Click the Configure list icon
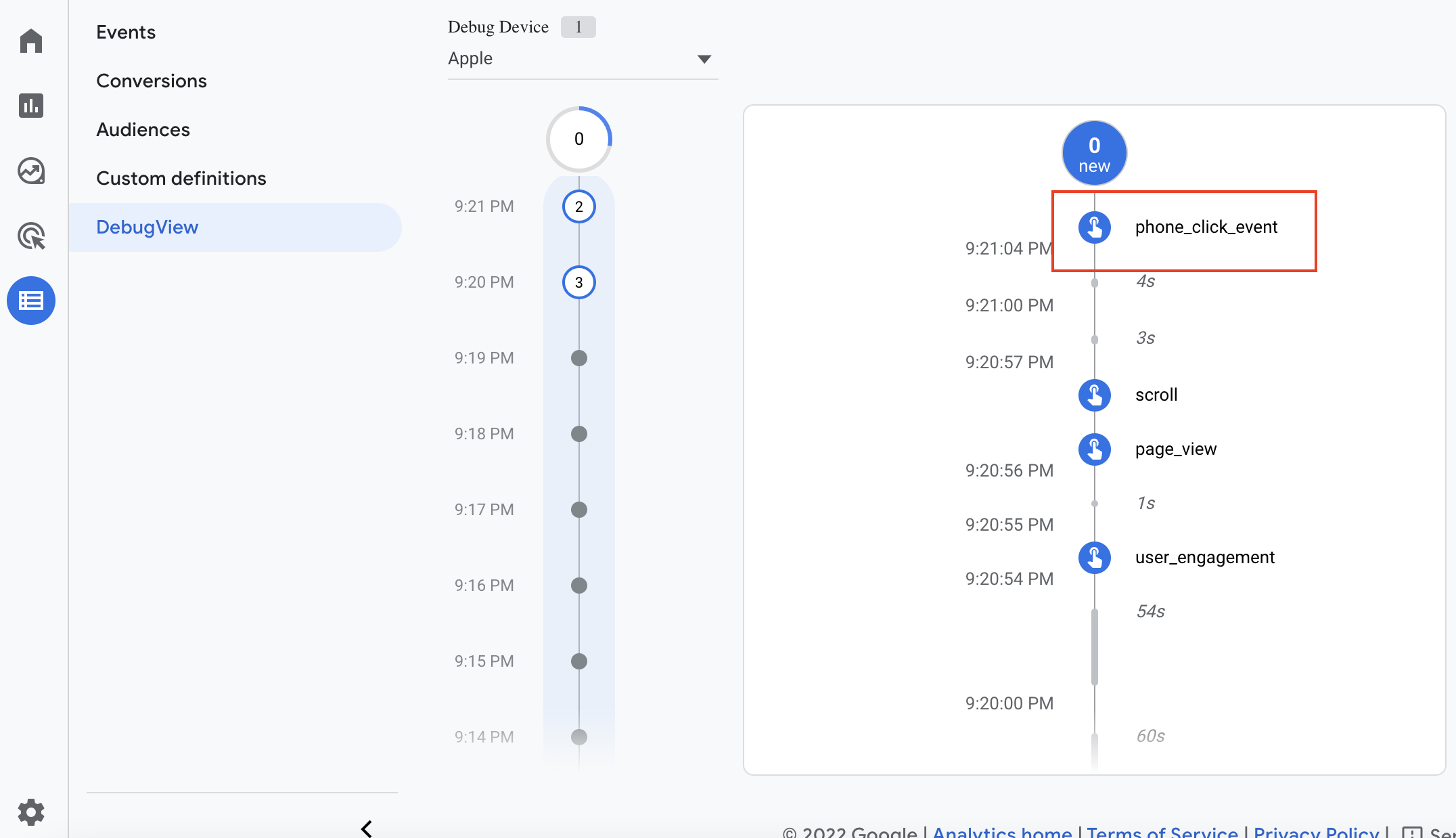 31,301
